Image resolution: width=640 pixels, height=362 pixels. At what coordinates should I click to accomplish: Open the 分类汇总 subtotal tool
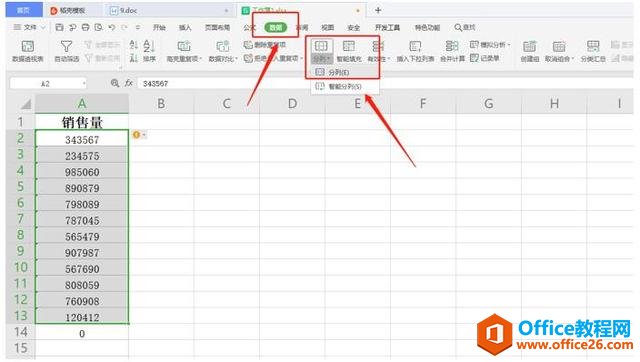(x=593, y=51)
